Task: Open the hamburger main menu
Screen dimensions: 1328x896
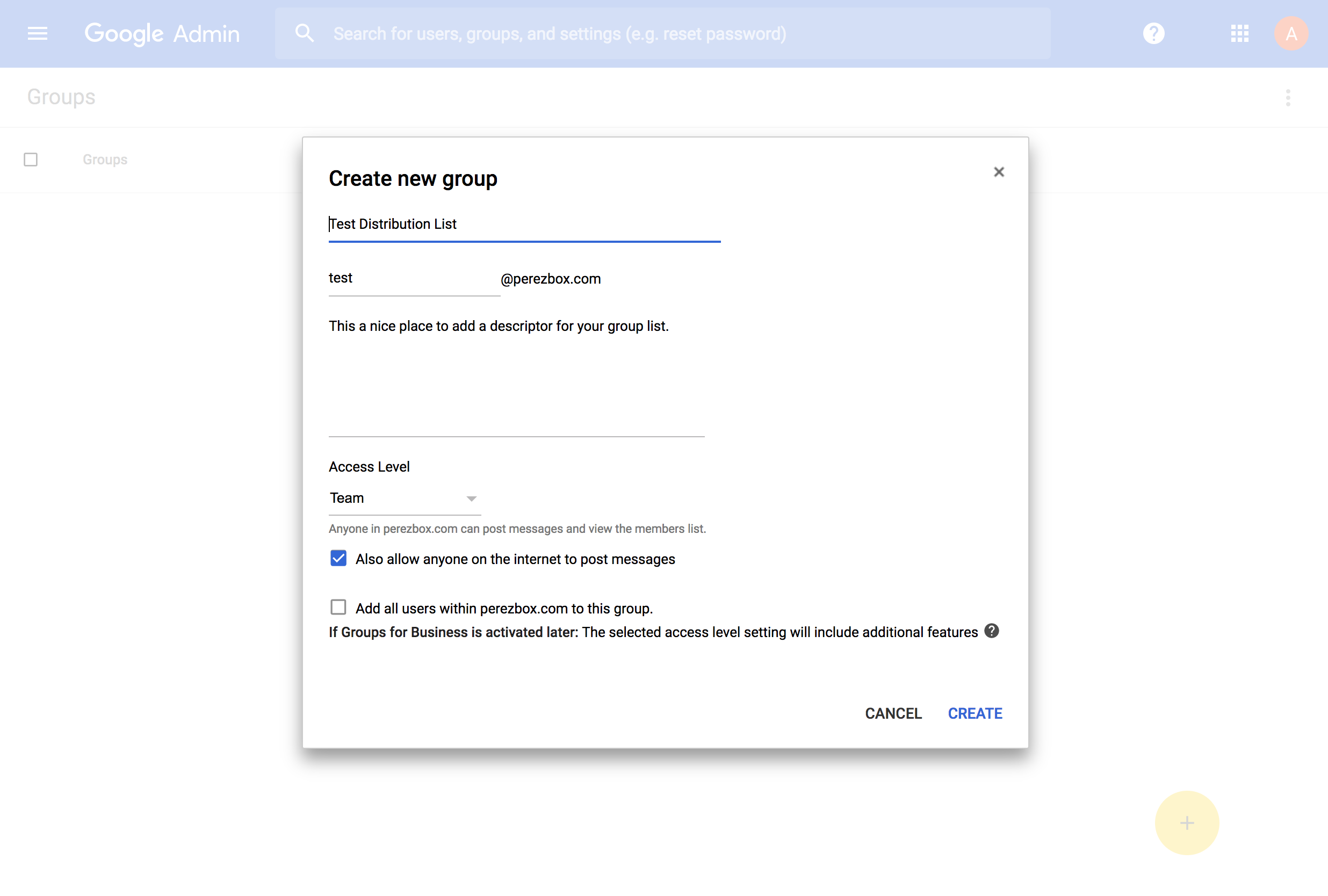Action: click(38, 34)
